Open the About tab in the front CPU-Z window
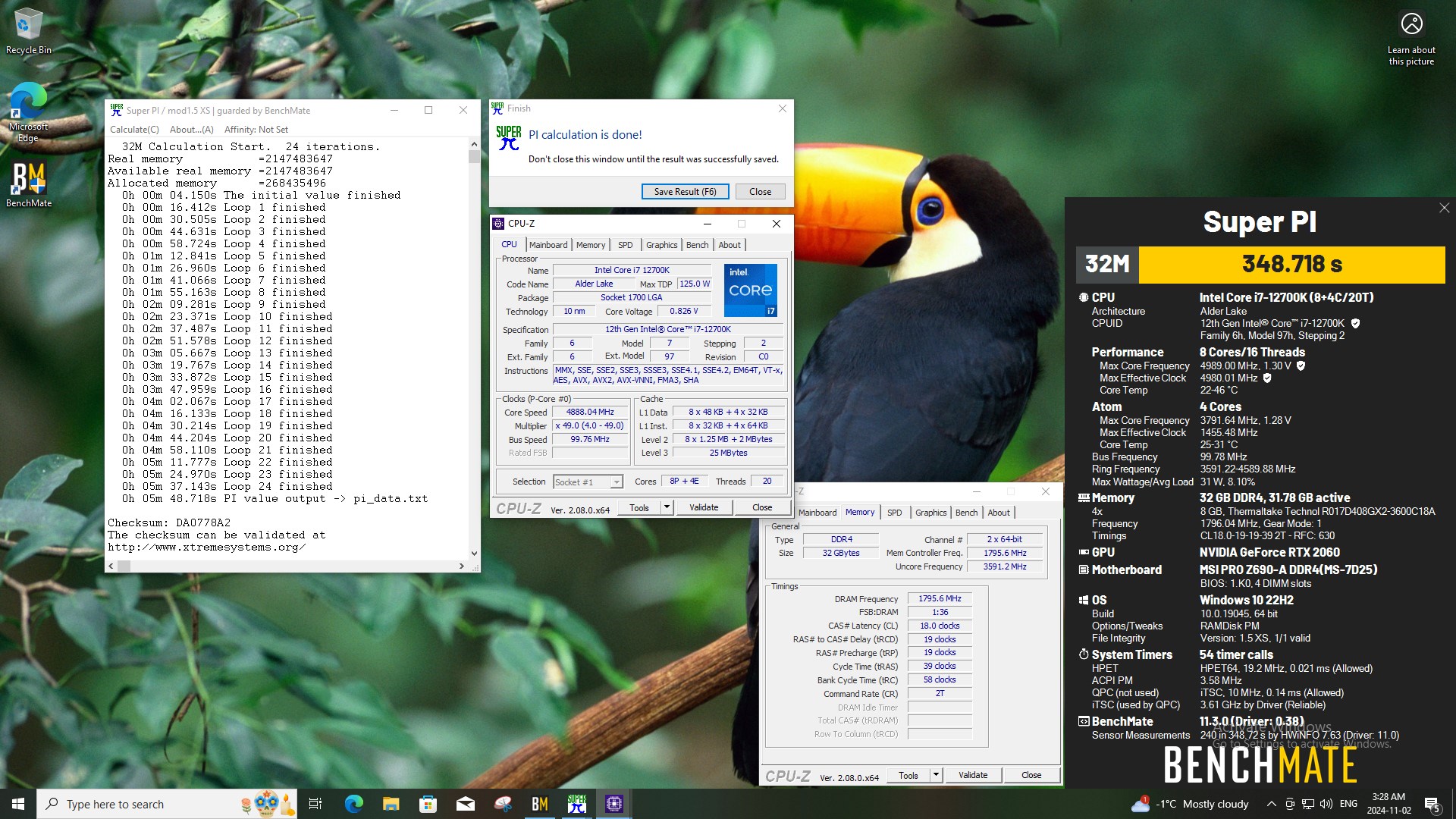This screenshot has width=1456, height=819. [x=730, y=245]
